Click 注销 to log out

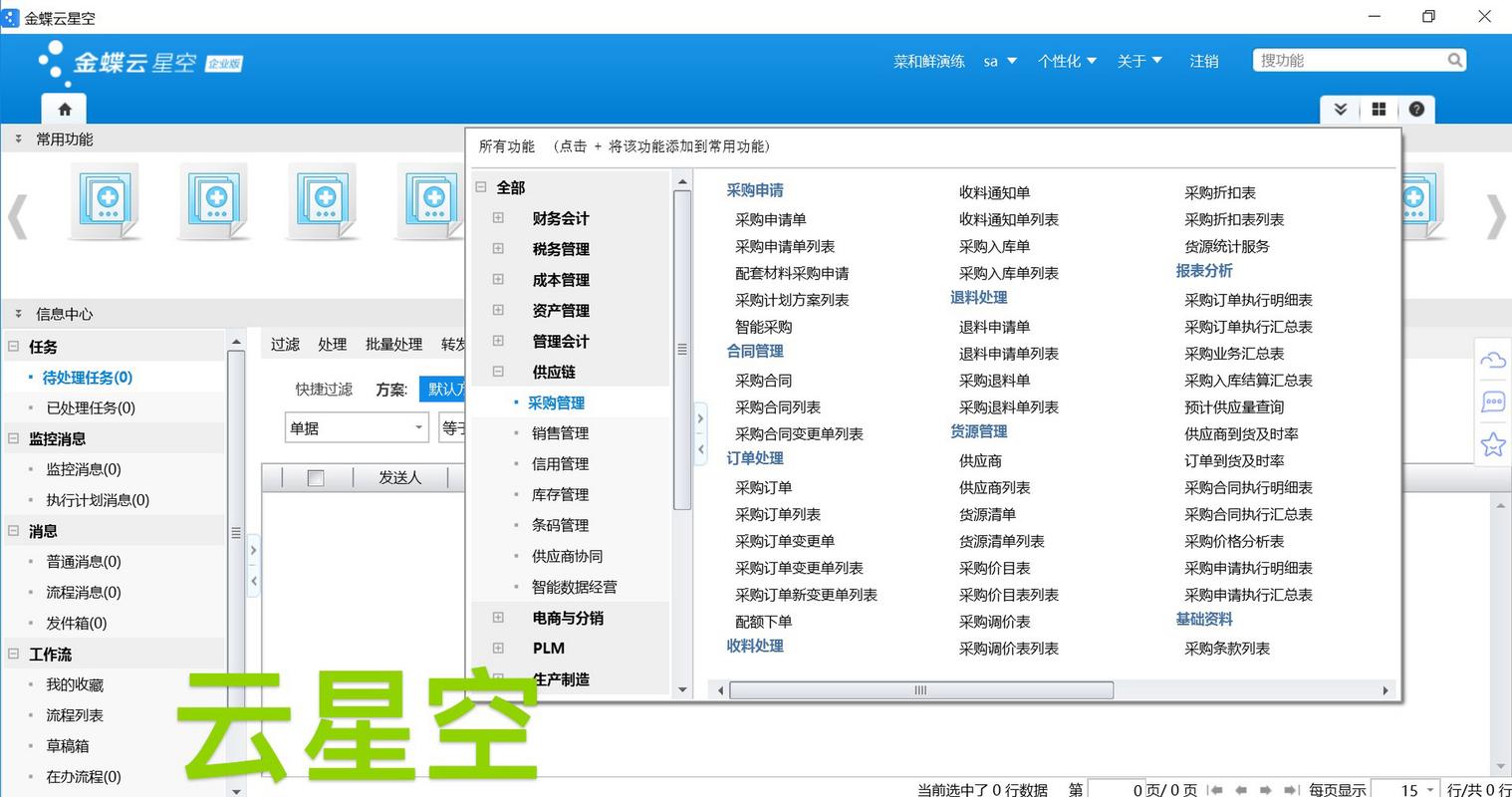1203,61
